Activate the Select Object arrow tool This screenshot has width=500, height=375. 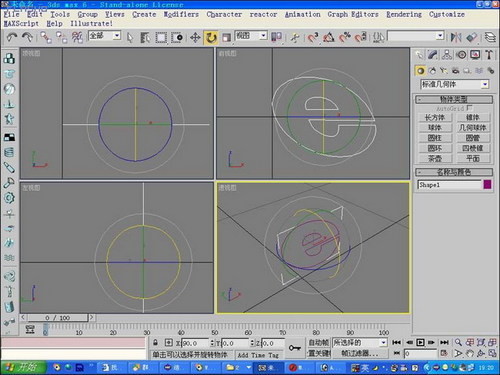tap(130, 37)
